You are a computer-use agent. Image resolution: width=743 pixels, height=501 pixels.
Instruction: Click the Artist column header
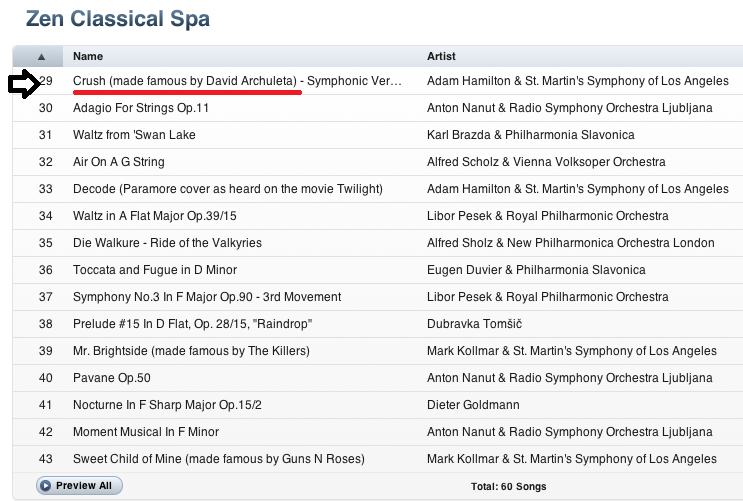pos(441,57)
